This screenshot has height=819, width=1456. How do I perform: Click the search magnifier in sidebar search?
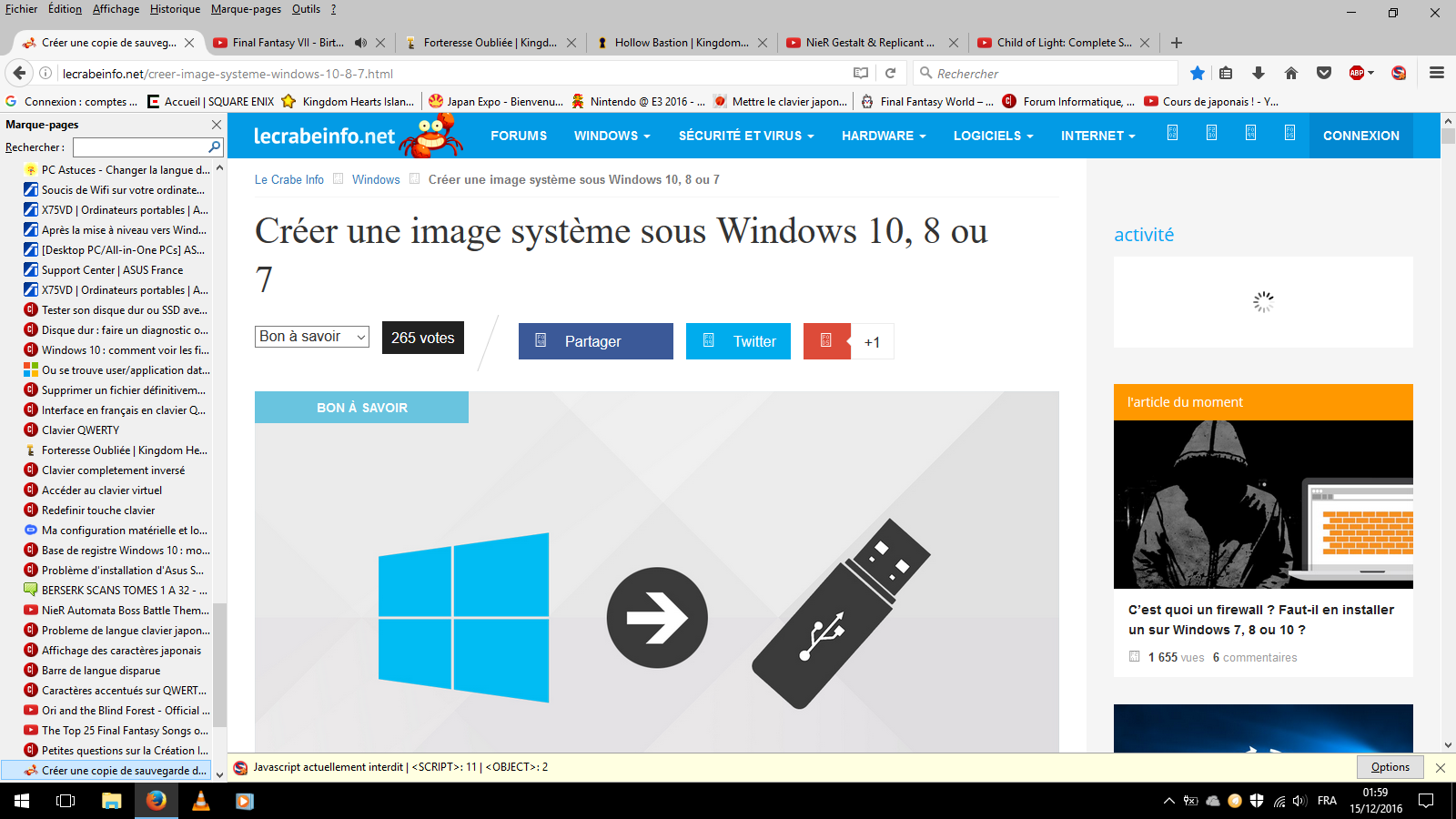coord(215,147)
